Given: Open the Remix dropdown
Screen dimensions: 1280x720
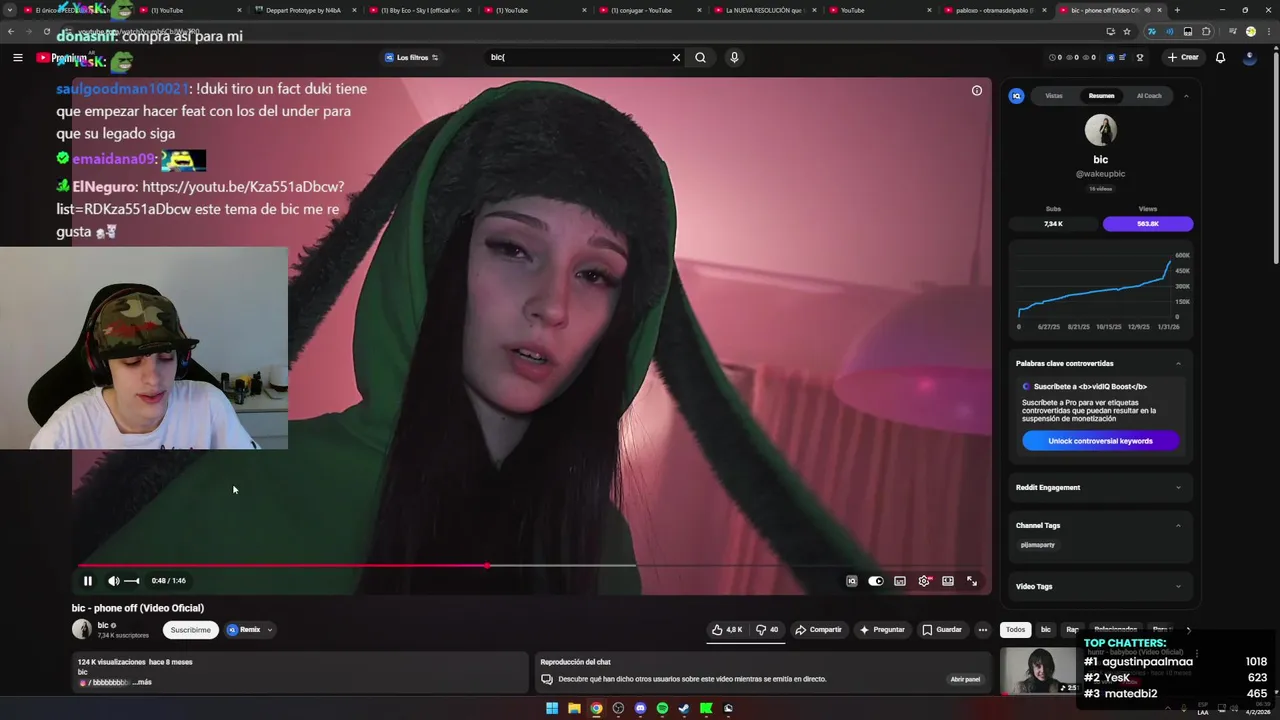Looking at the screenshot, I should pyautogui.click(x=250, y=630).
